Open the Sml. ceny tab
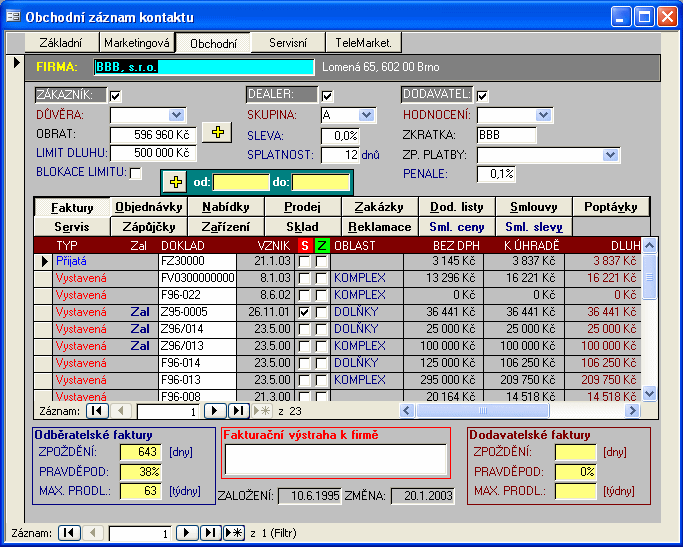This screenshot has width=683, height=547. [x=456, y=227]
